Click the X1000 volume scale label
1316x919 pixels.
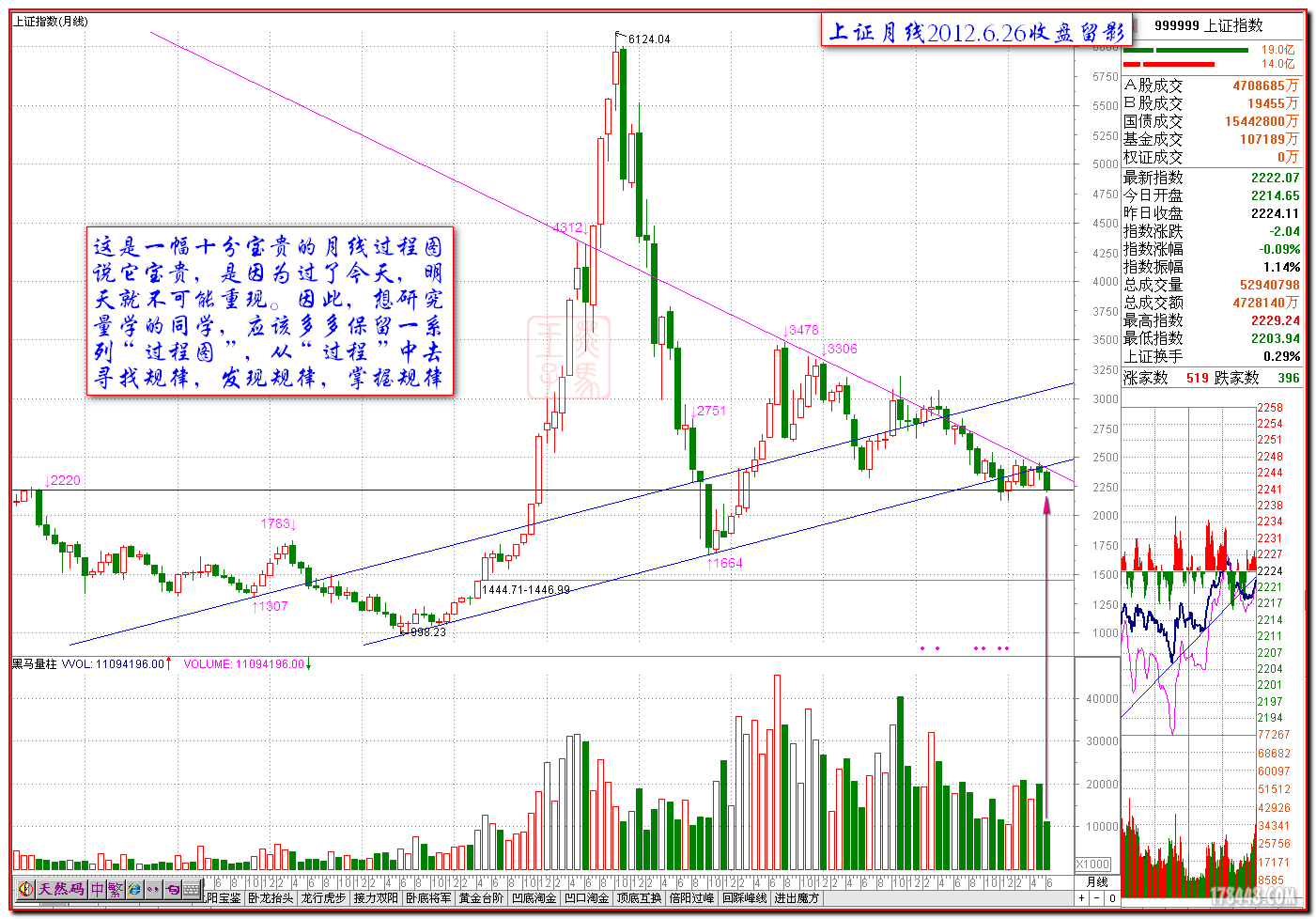pos(1092,864)
